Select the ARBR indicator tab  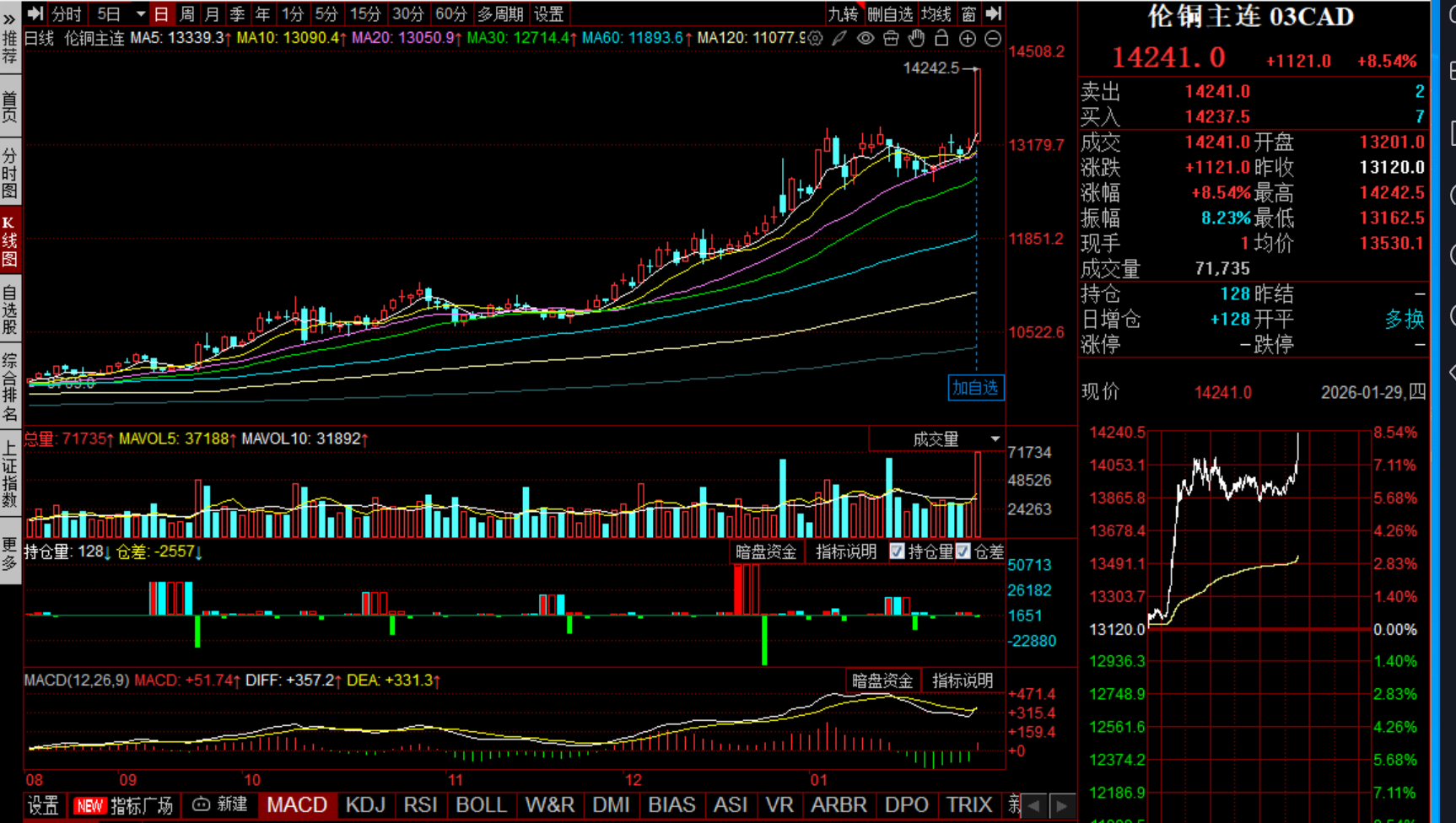(839, 805)
